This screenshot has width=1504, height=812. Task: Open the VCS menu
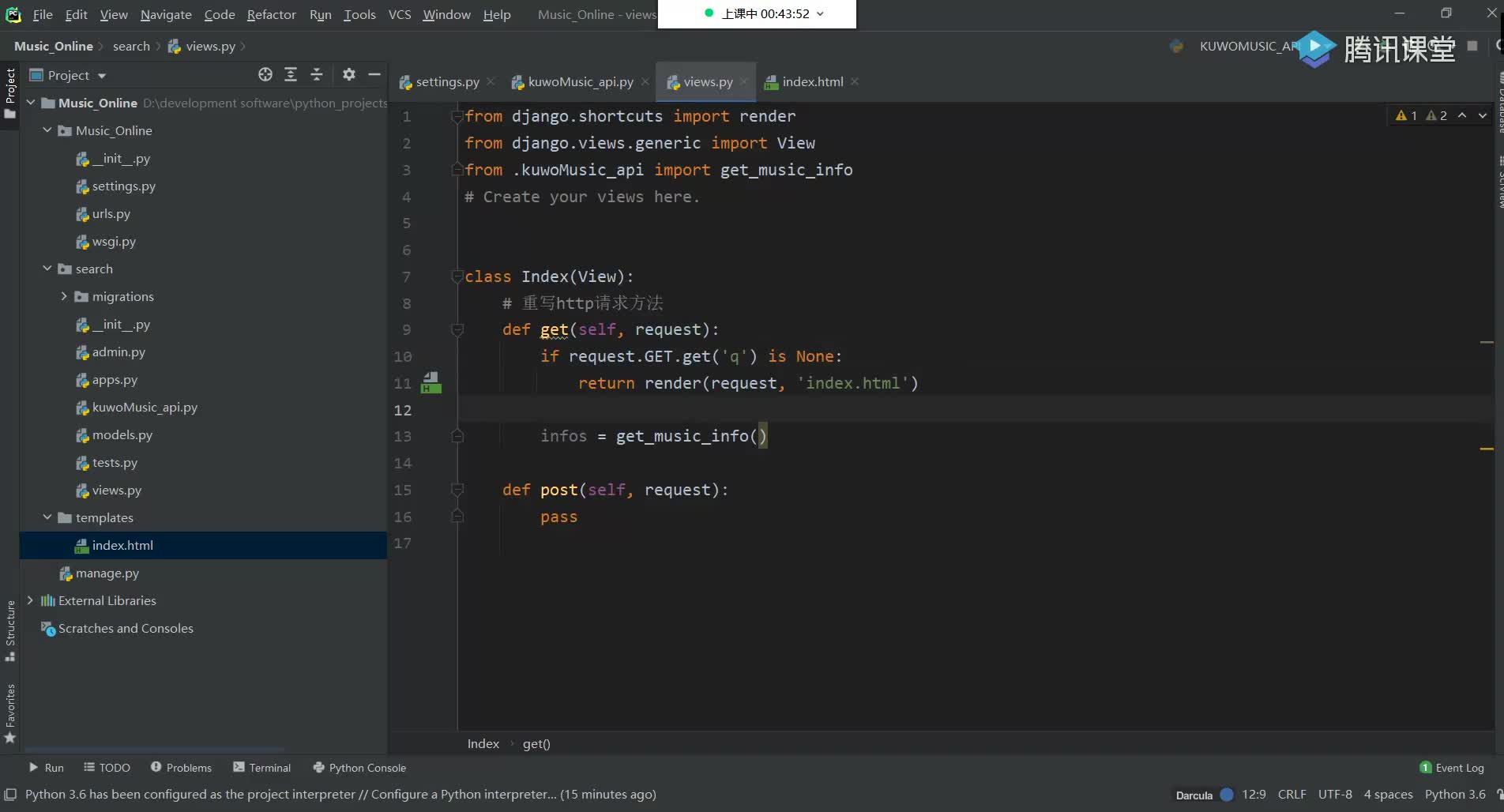coord(400,14)
